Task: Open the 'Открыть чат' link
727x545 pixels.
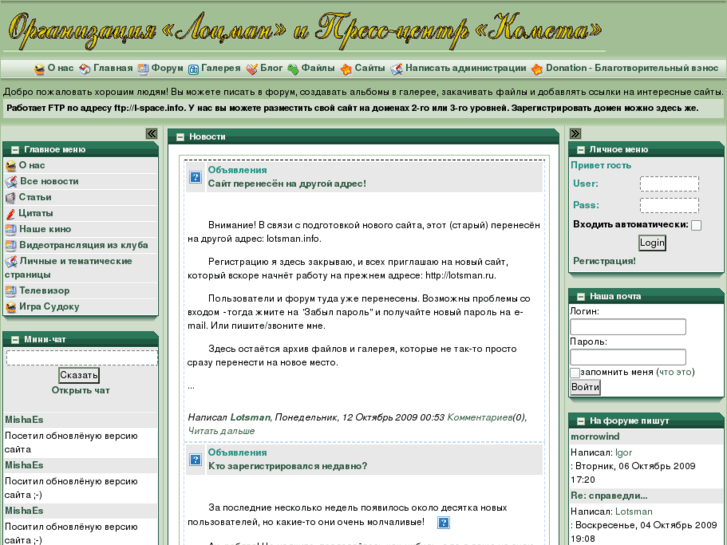Action: (81, 391)
